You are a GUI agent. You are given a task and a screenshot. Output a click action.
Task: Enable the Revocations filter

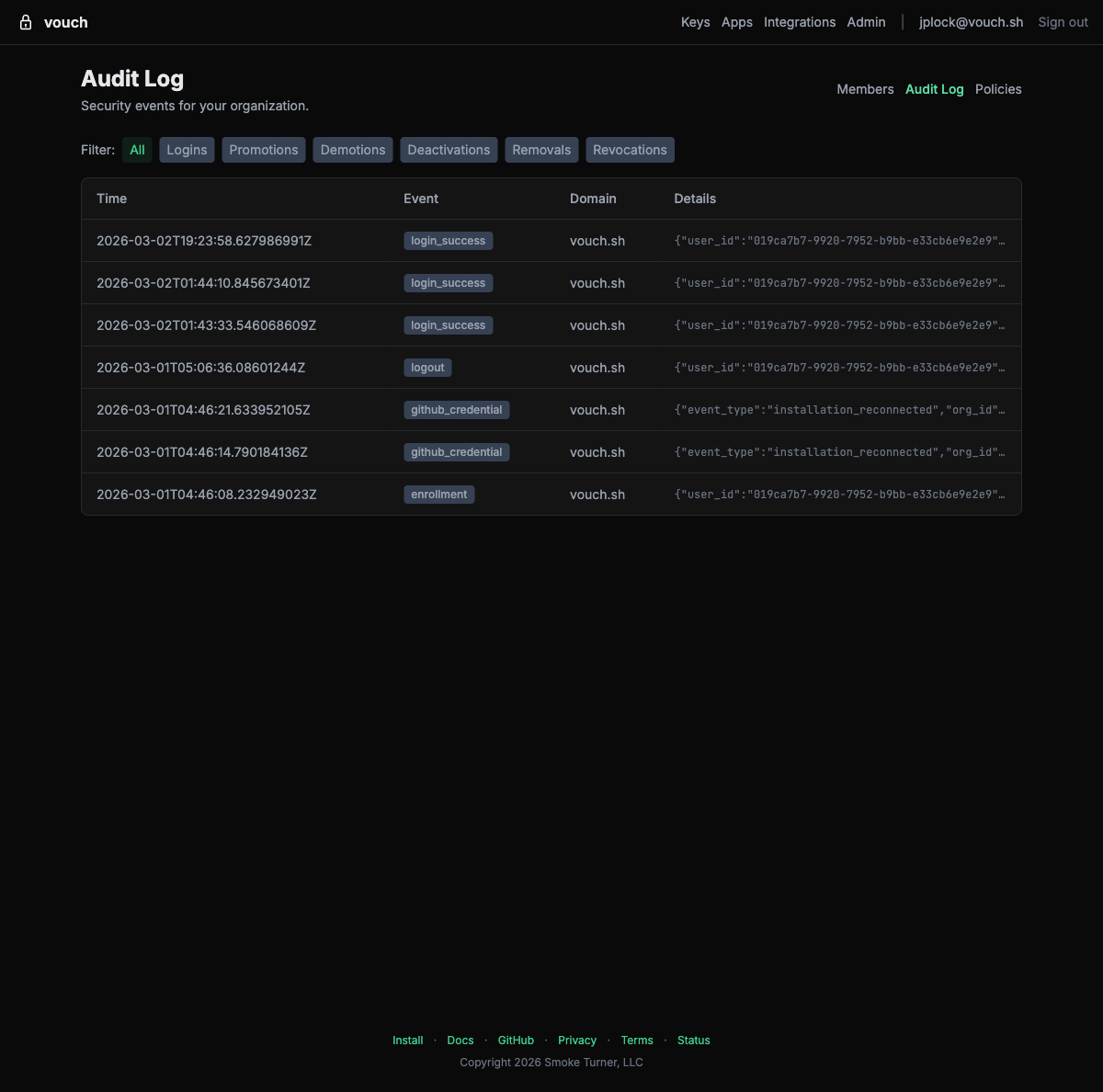[x=630, y=149]
